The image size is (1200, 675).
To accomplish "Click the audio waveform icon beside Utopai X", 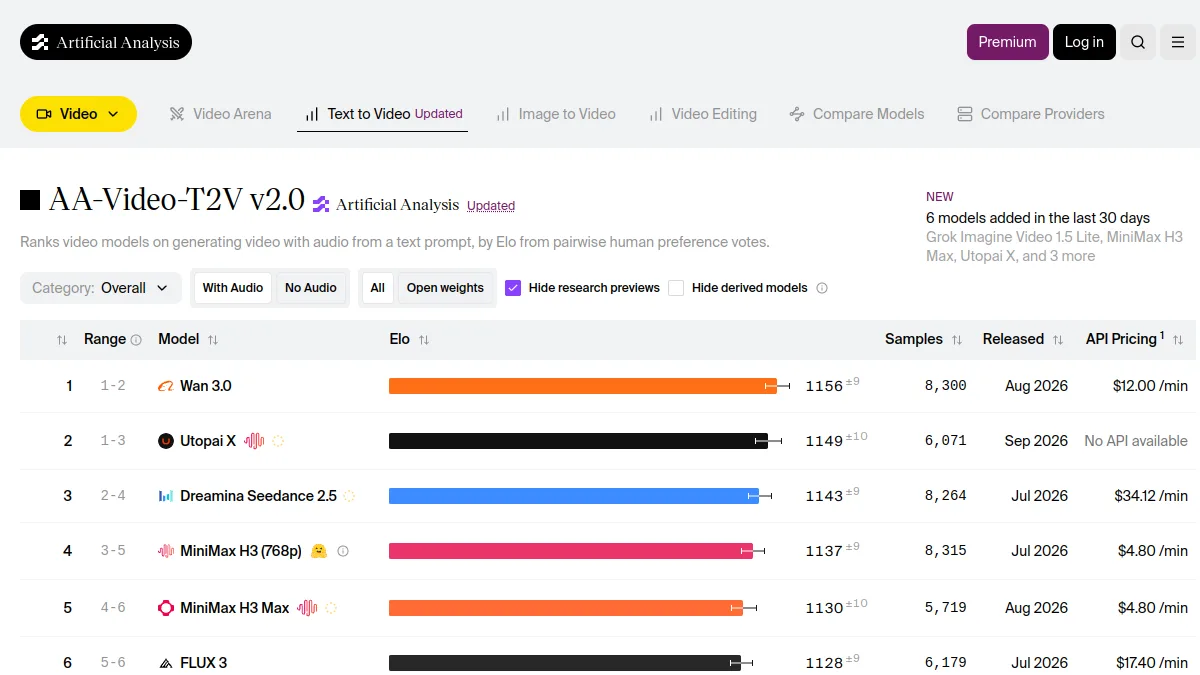I will point(254,441).
